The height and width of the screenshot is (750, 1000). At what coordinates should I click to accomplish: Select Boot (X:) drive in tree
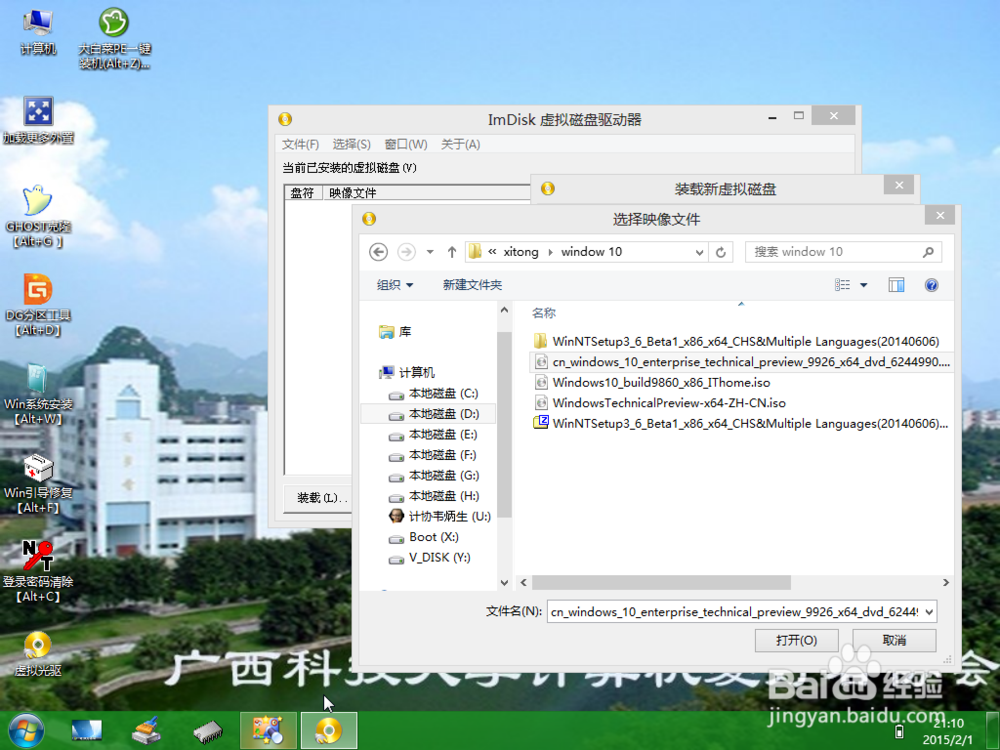[x=424, y=537]
